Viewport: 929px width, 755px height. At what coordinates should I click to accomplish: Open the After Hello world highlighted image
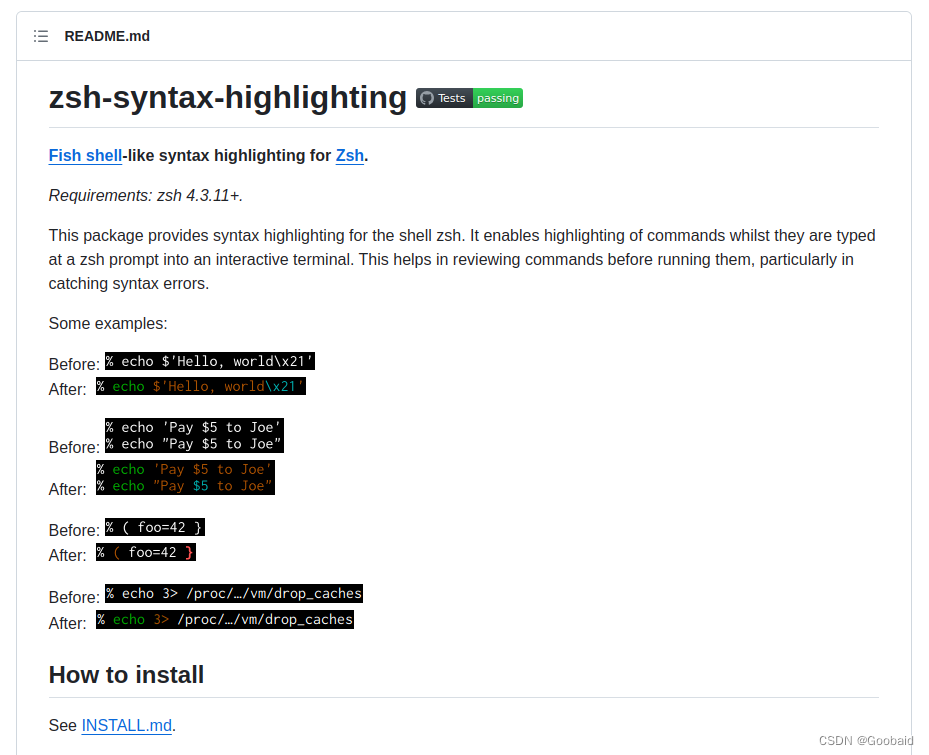(x=201, y=386)
